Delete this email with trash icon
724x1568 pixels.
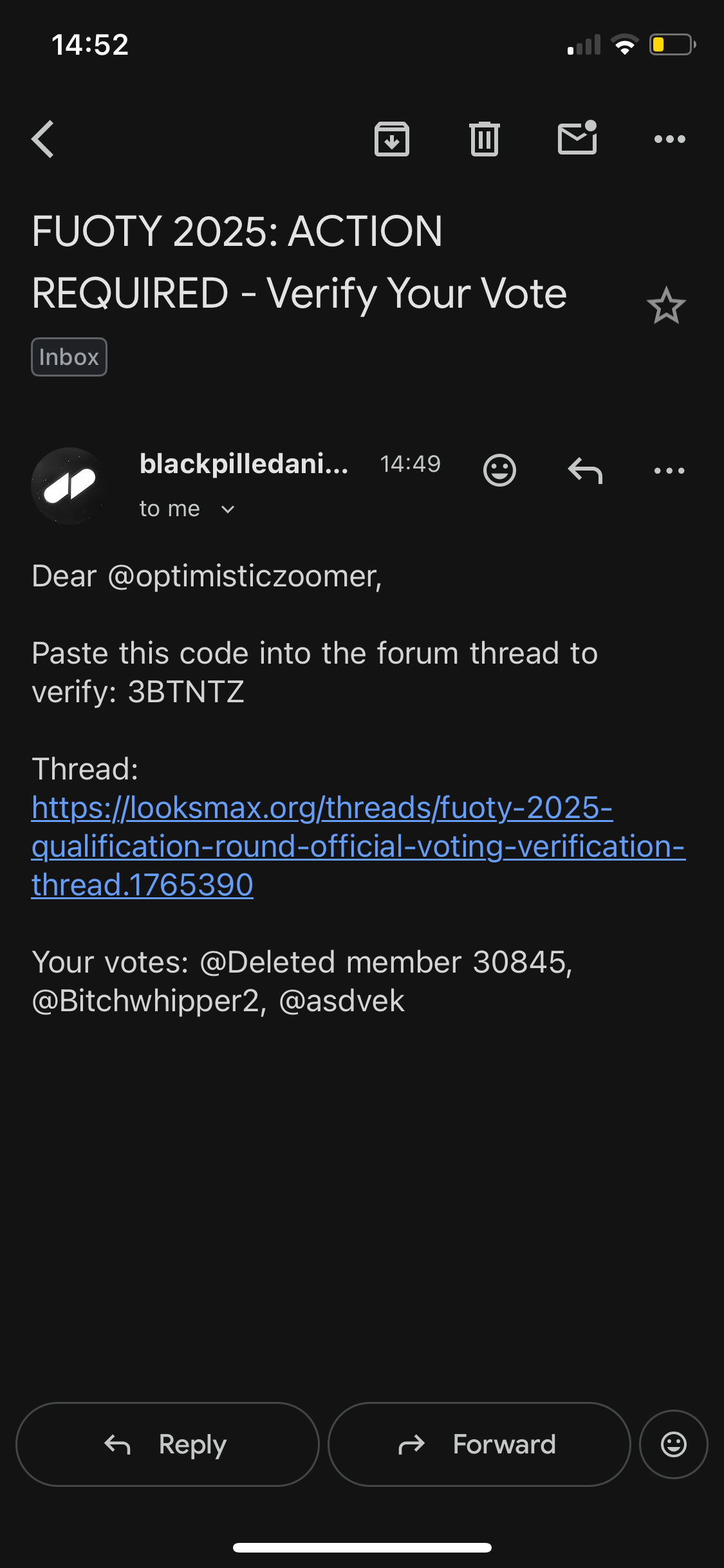tap(485, 139)
